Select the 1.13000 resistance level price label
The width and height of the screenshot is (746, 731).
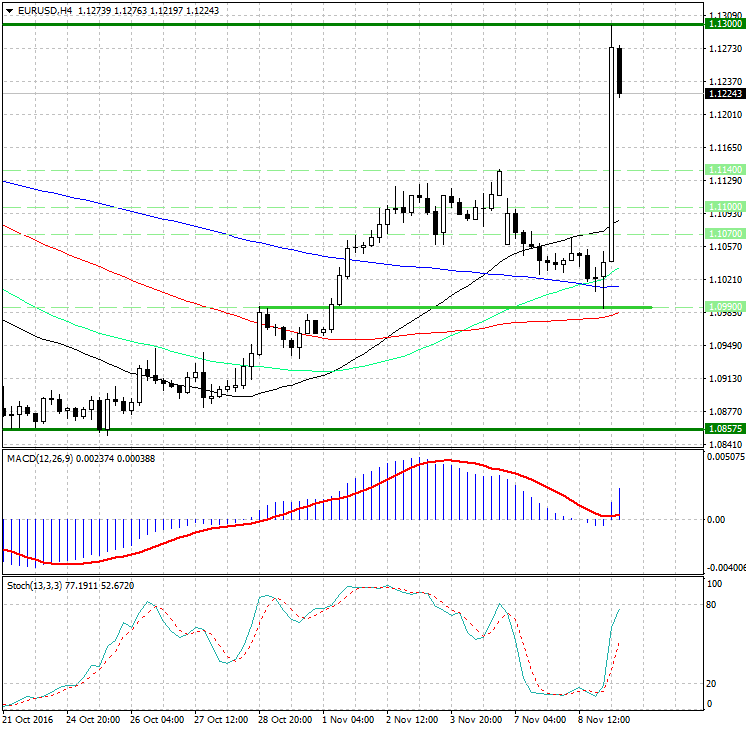725,24
